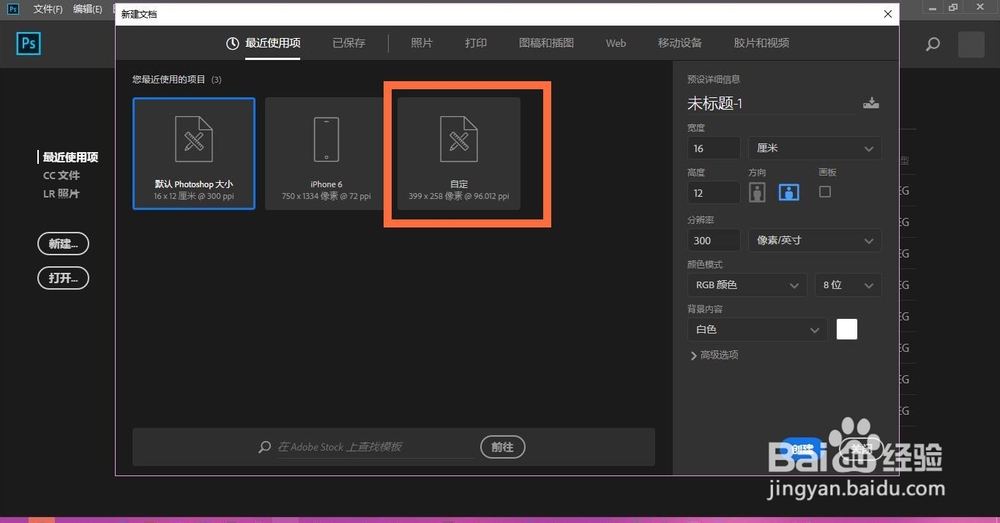Close the 新建文档 dialog with X
1000x523 pixels.
pyautogui.click(x=887, y=13)
